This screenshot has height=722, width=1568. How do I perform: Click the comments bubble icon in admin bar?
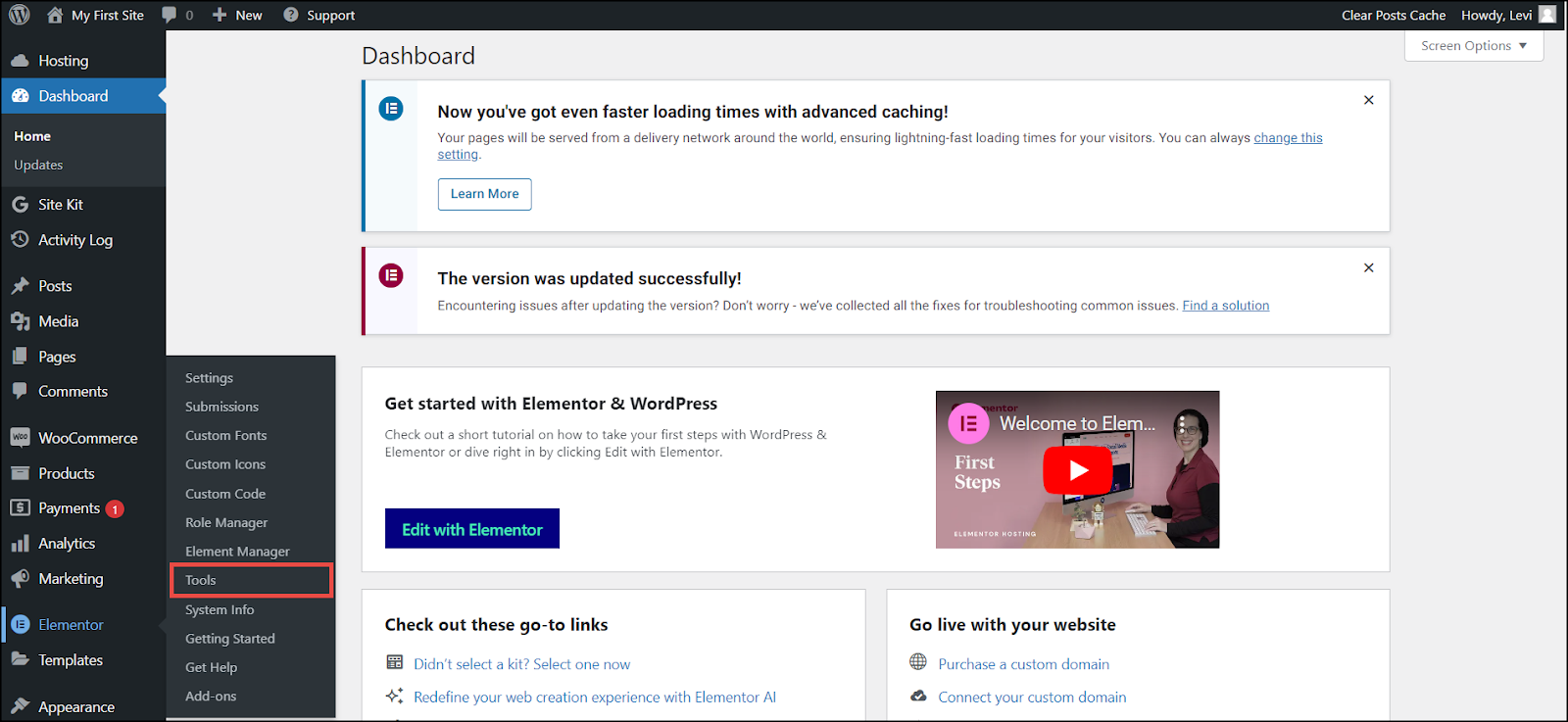click(170, 15)
